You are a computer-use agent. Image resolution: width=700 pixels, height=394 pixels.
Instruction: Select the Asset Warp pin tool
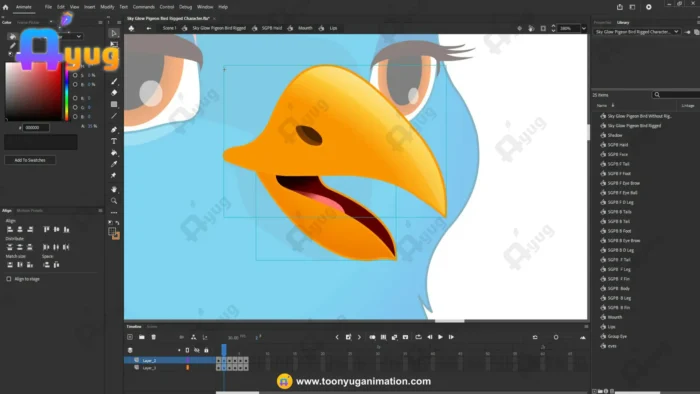tap(114, 175)
